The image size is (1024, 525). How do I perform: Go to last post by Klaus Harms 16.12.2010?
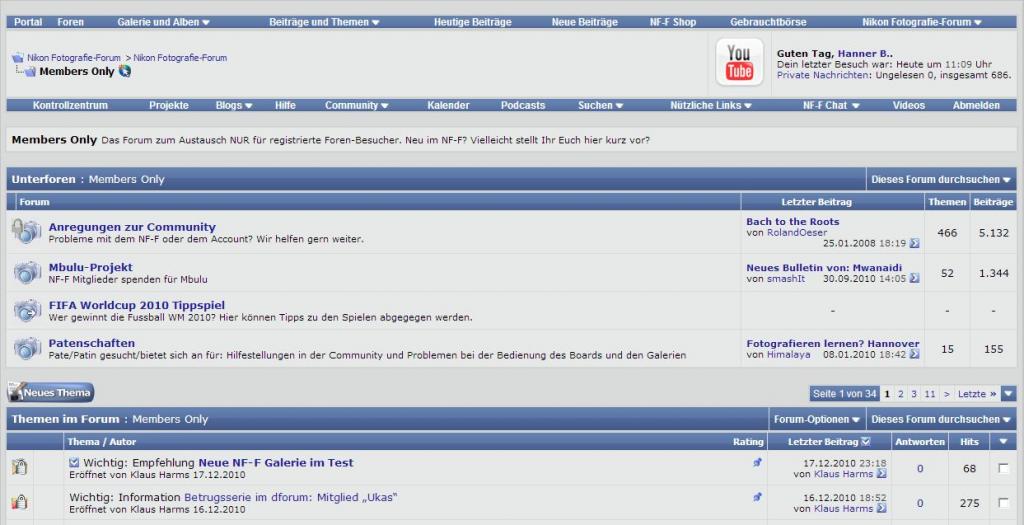point(882,509)
